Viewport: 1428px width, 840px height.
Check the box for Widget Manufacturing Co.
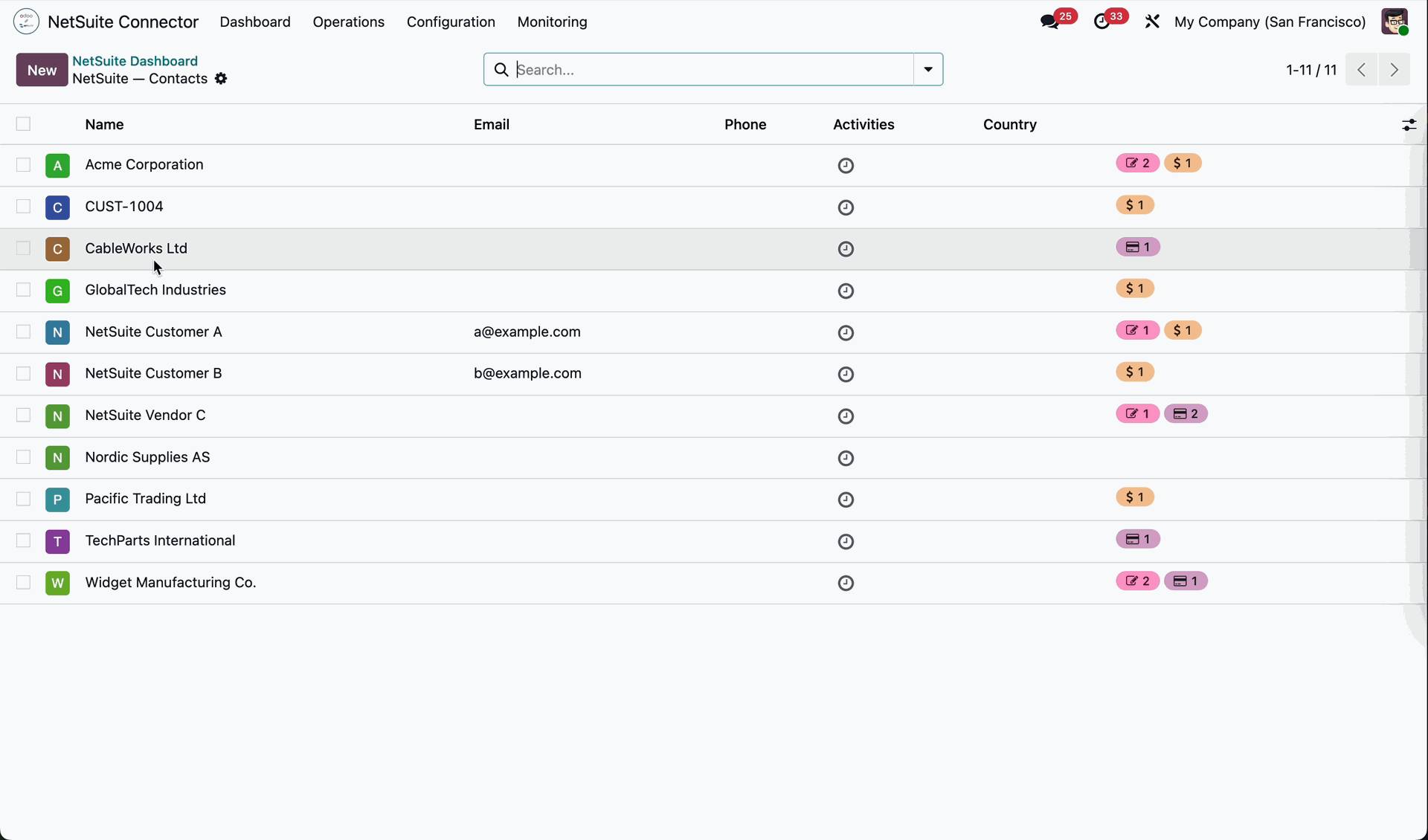pyautogui.click(x=23, y=583)
